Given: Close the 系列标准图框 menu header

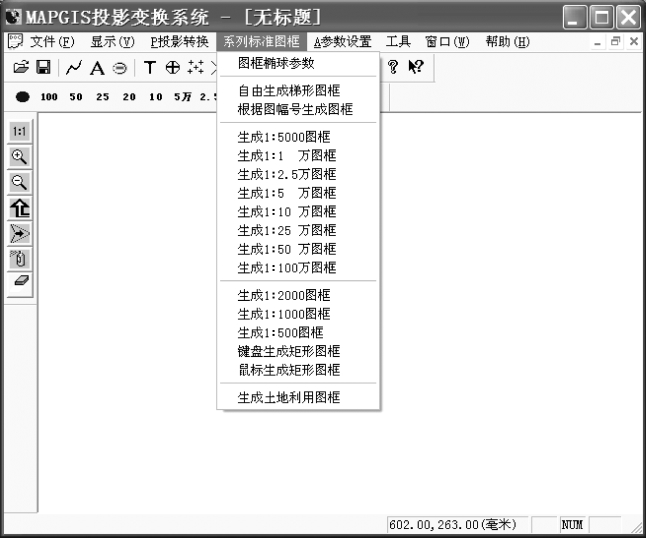Looking at the screenshot, I should [262, 42].
